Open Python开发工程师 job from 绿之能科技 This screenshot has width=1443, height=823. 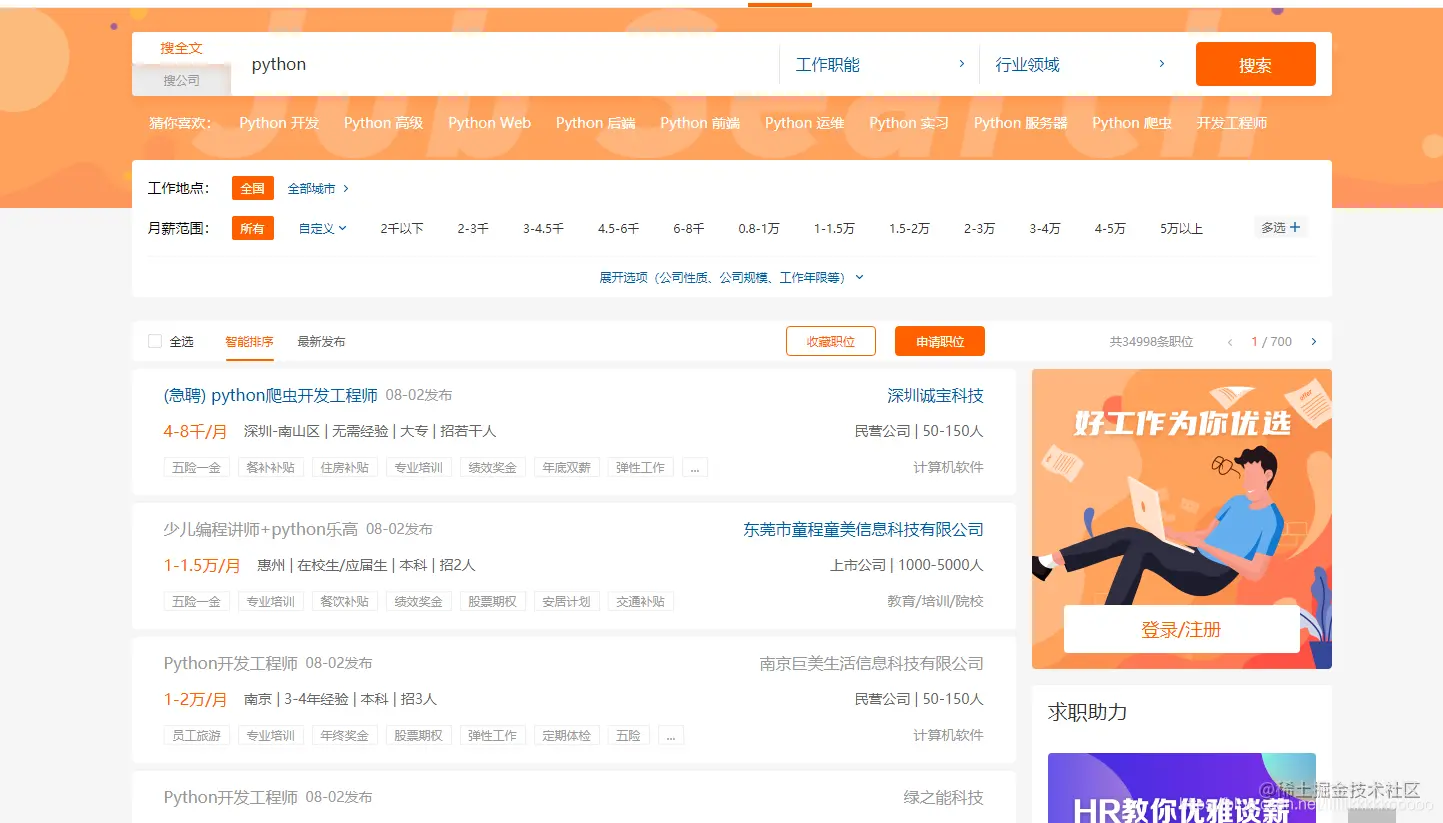click(231, 797)
